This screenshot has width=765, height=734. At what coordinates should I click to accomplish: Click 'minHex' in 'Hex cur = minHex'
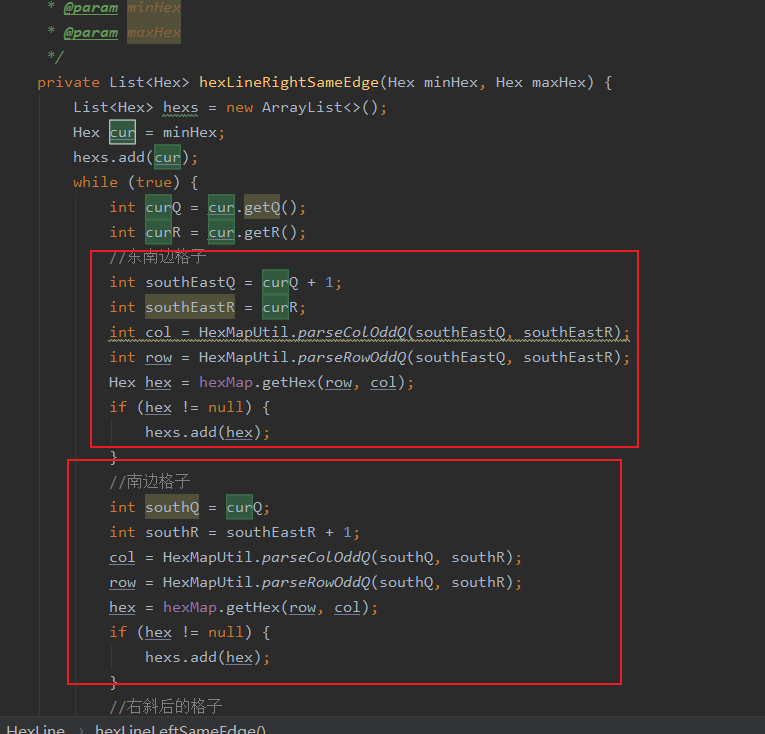[190, 132]
